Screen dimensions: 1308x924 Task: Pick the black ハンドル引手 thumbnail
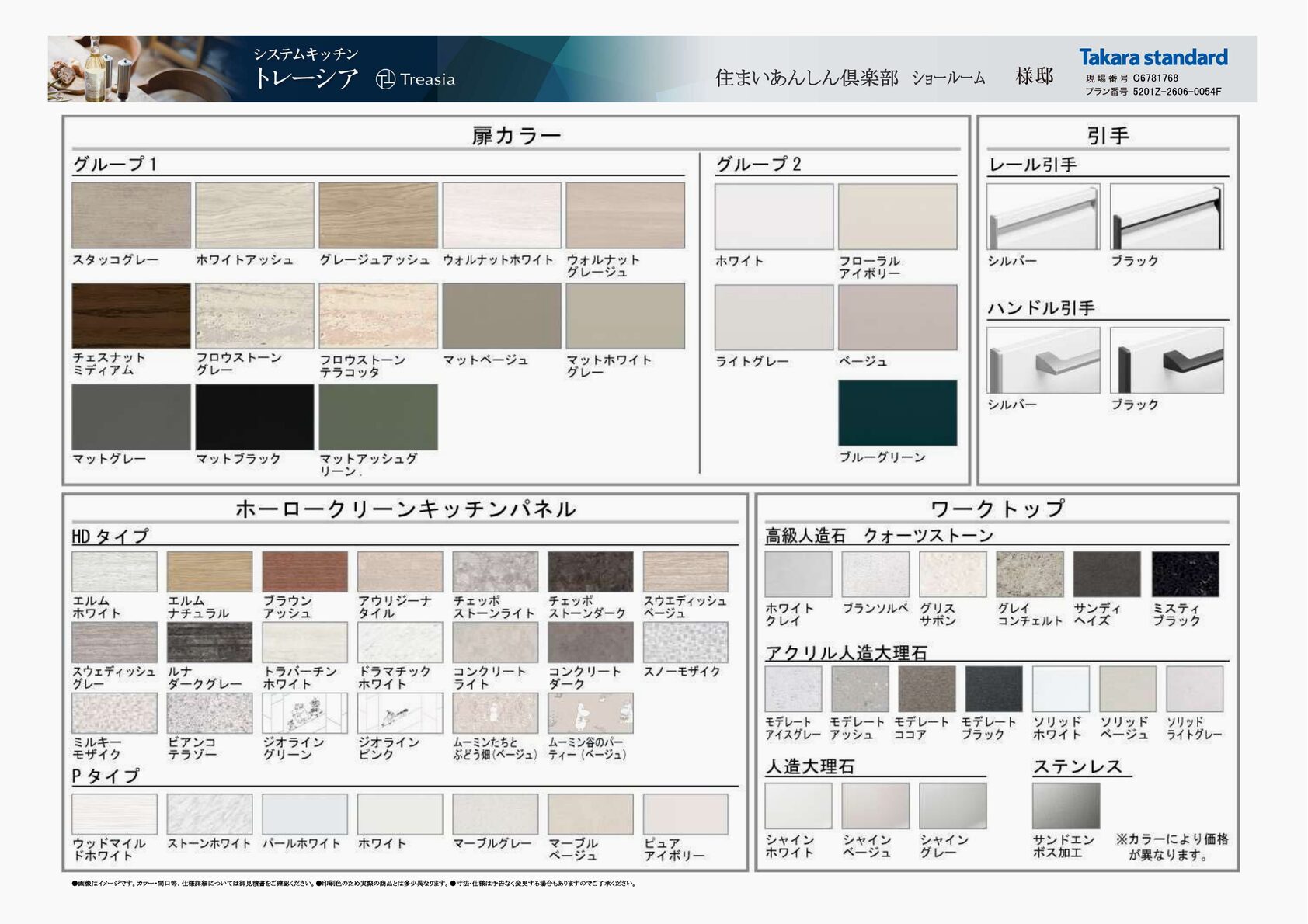coord(1167,360)
